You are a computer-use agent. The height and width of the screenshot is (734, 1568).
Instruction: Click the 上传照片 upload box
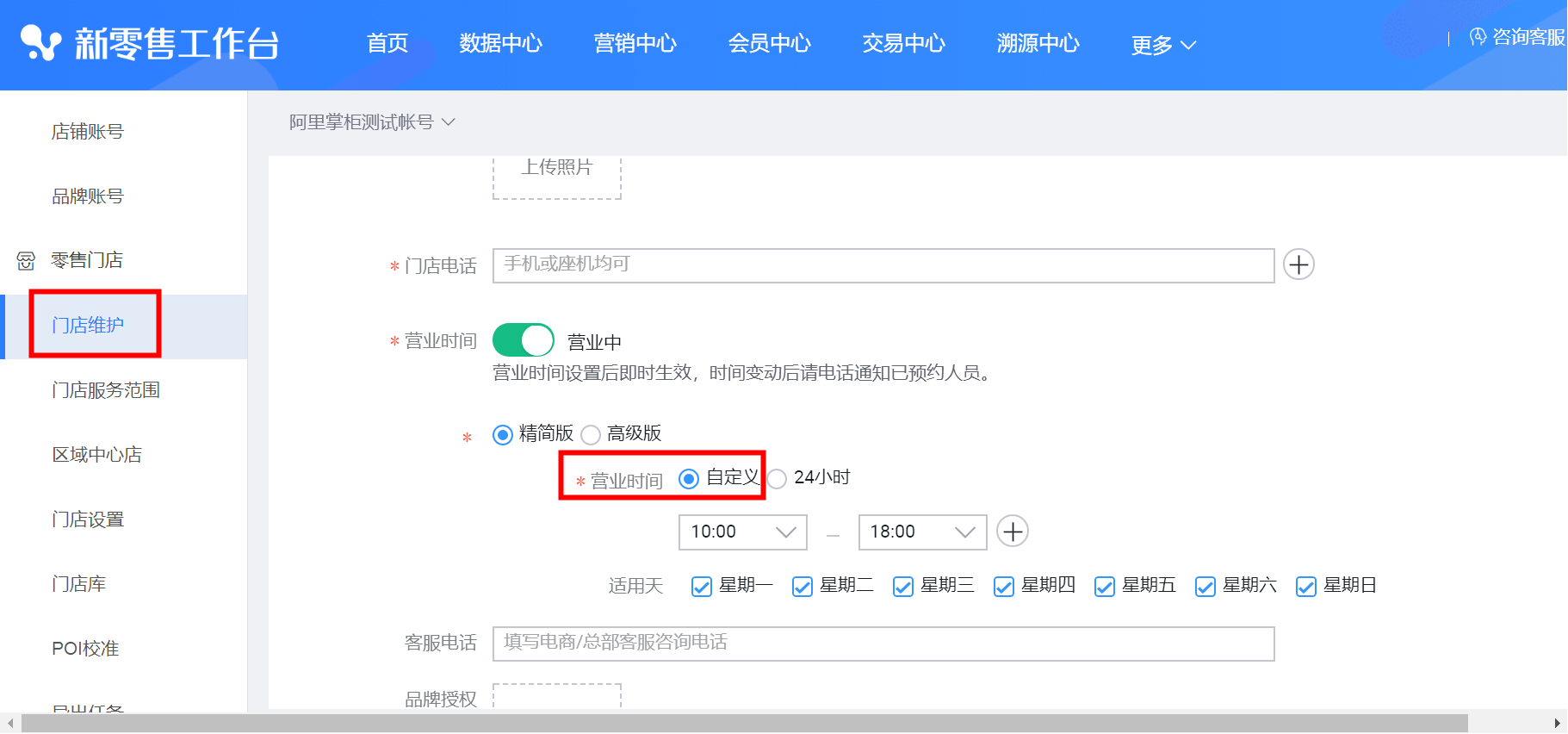point(557,177)
